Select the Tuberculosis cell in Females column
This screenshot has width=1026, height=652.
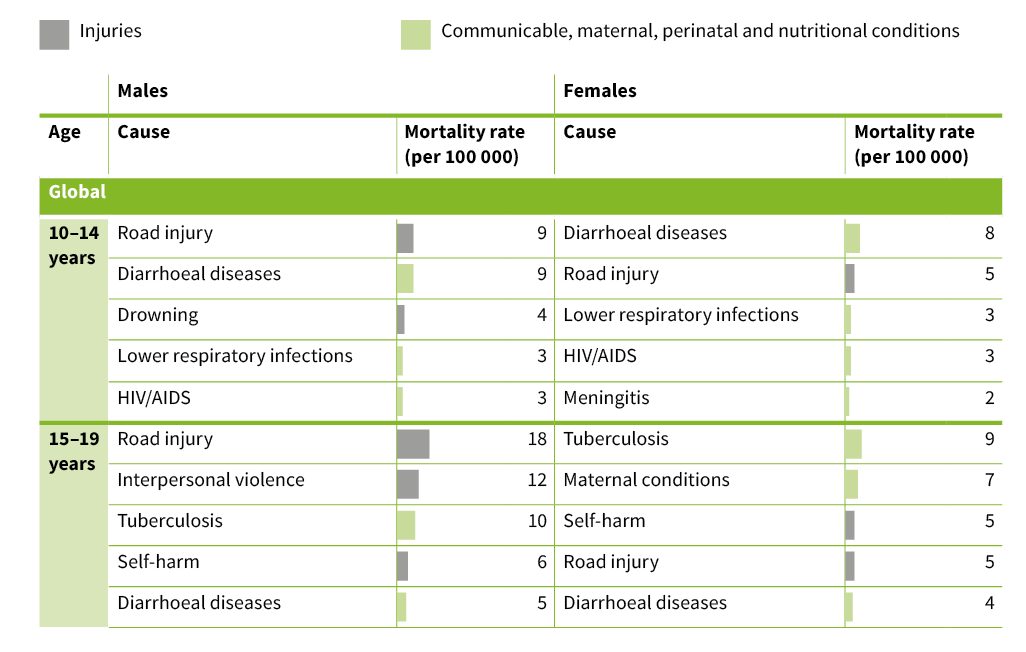pos(616,439)
